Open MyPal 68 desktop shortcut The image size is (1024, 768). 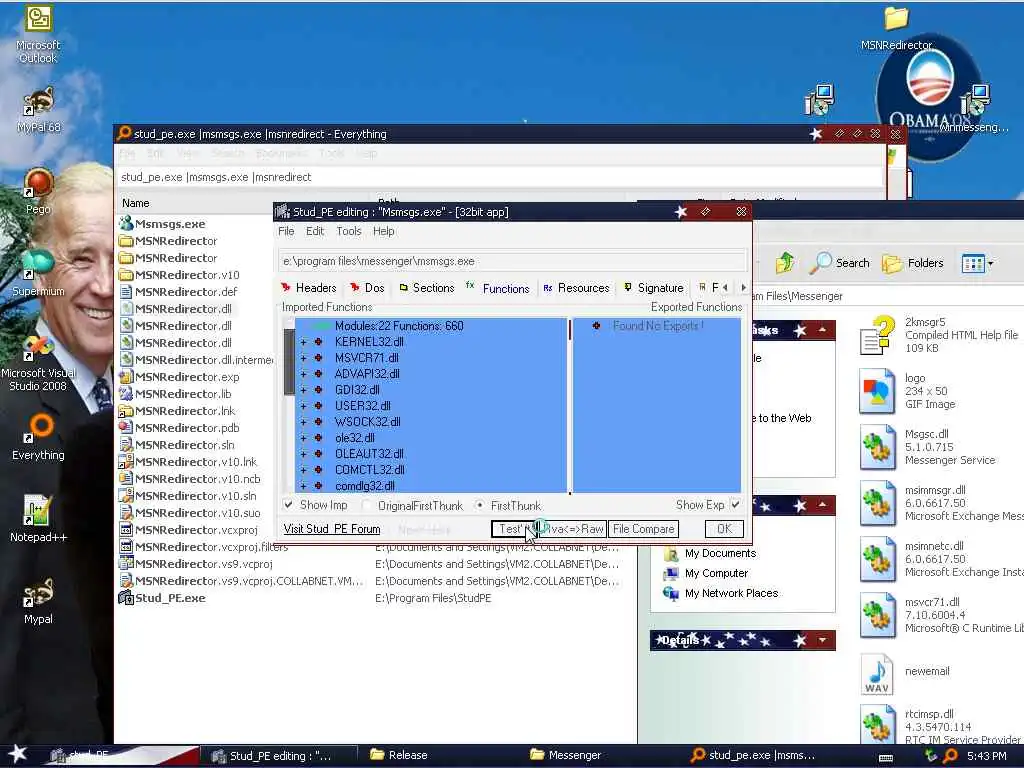coord(38,110)
